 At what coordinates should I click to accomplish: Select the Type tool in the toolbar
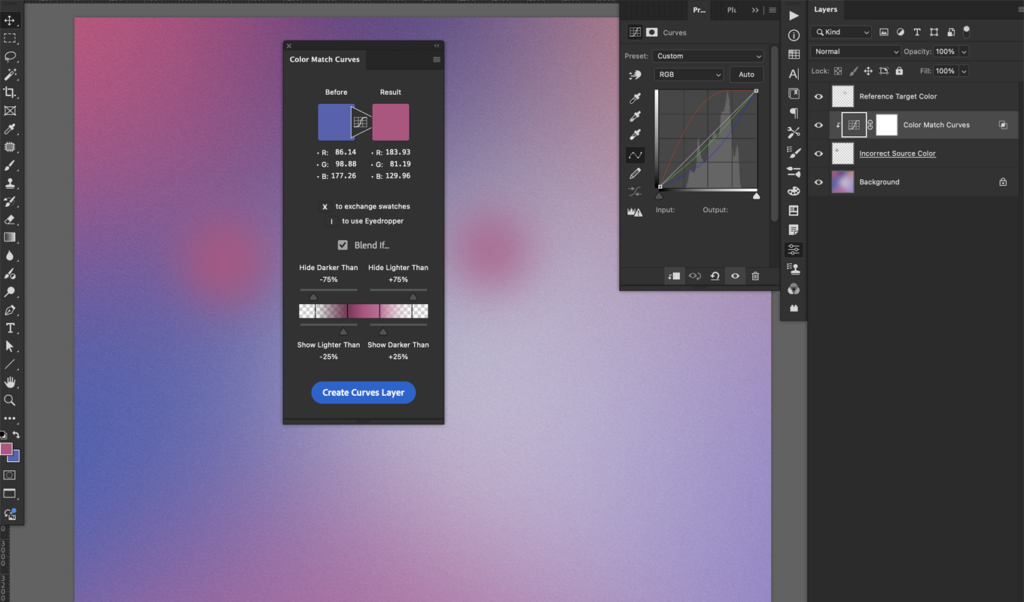(10, 328)
